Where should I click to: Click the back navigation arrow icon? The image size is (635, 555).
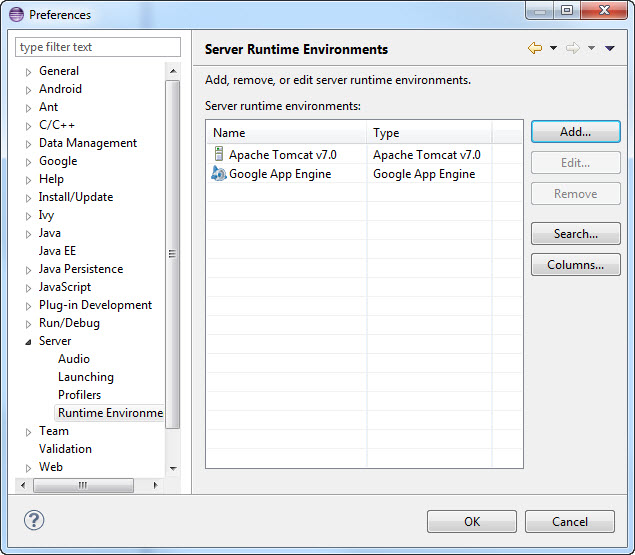coord(535,48)
